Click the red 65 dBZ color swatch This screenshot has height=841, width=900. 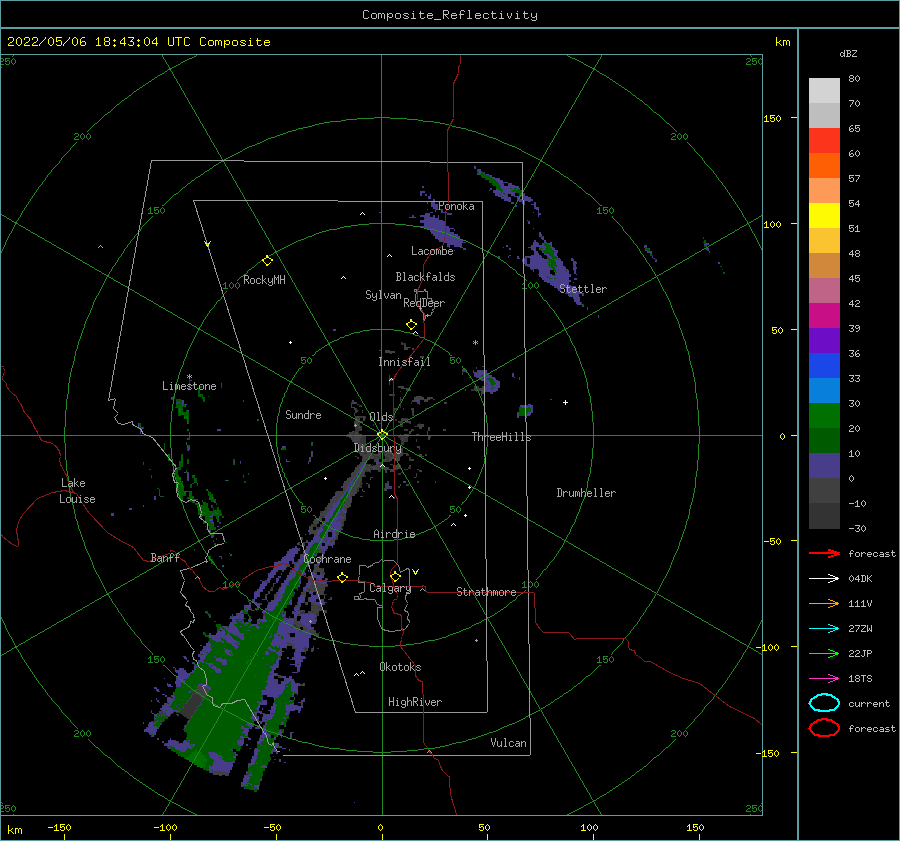(x=824, y=140)
